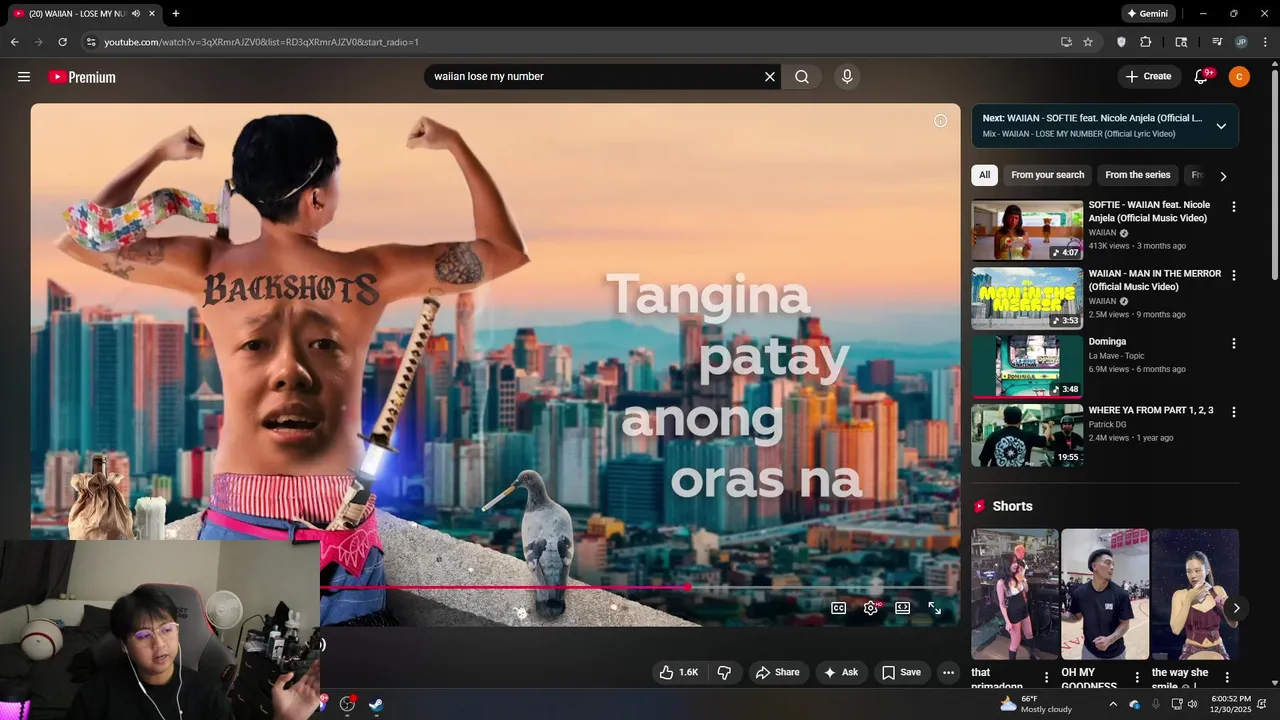Open the weather widget showing 66°F
The width and height of the screenshot is (1280, 720).
1036,704
